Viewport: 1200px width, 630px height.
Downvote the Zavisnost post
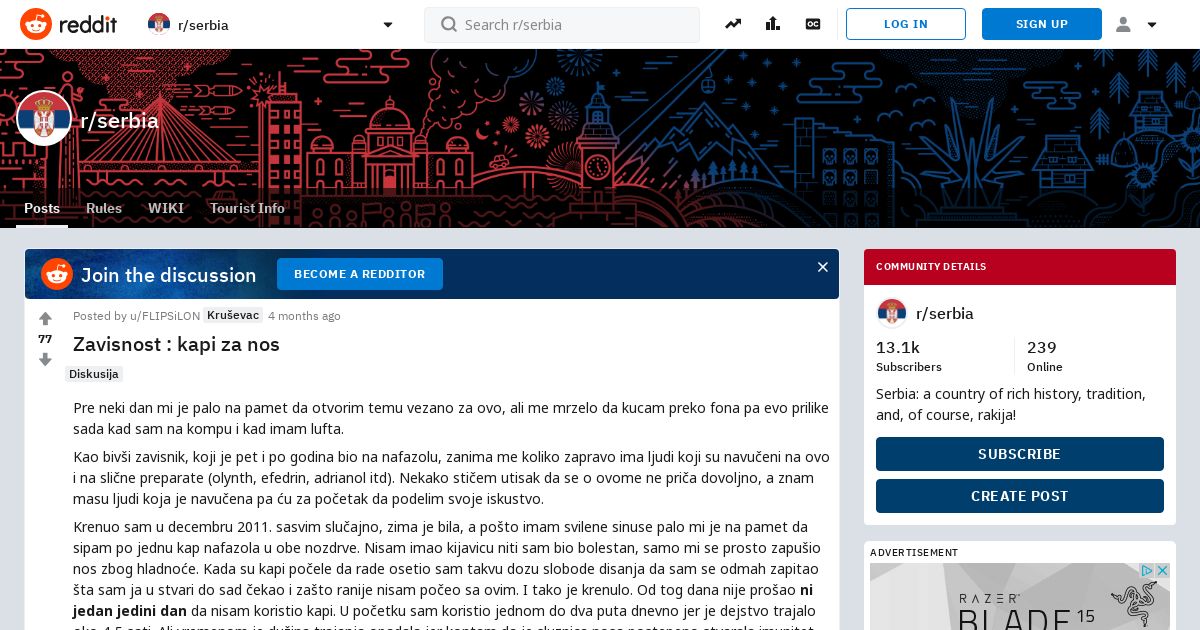(45, 359)
